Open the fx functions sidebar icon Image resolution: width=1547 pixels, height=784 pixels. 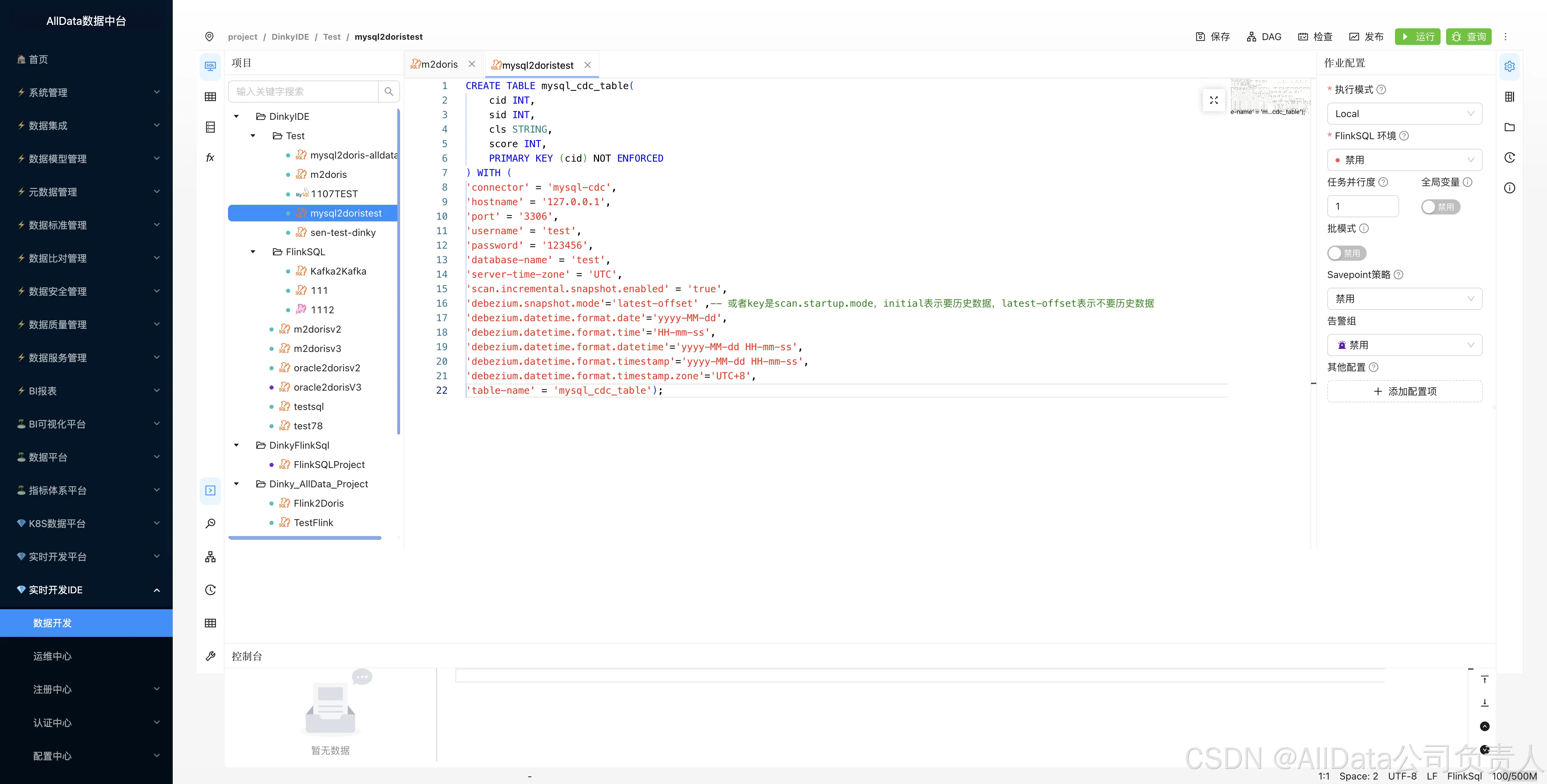pyautogui.click(x=210, y=158)
